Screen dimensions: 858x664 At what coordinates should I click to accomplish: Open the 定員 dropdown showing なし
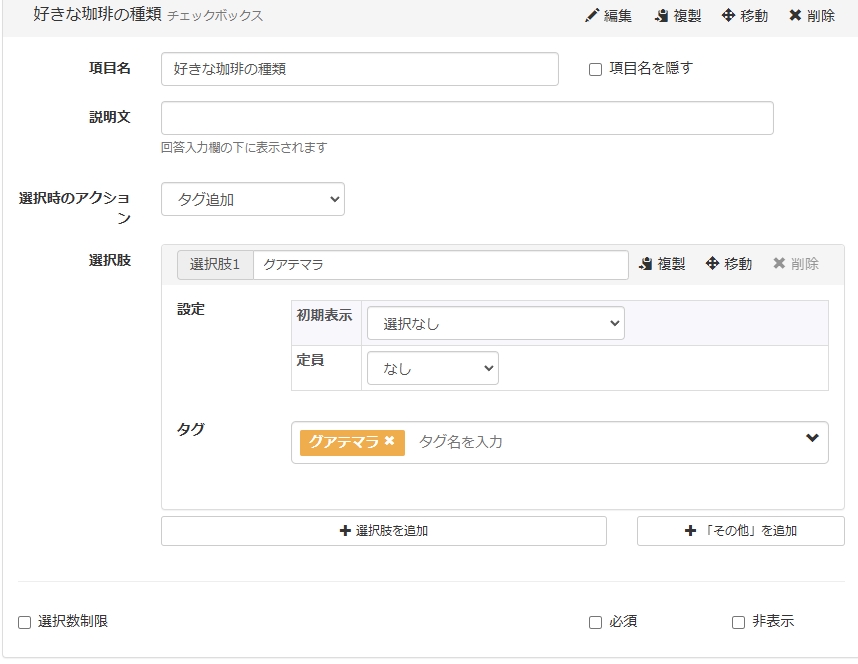coord(432,368)
